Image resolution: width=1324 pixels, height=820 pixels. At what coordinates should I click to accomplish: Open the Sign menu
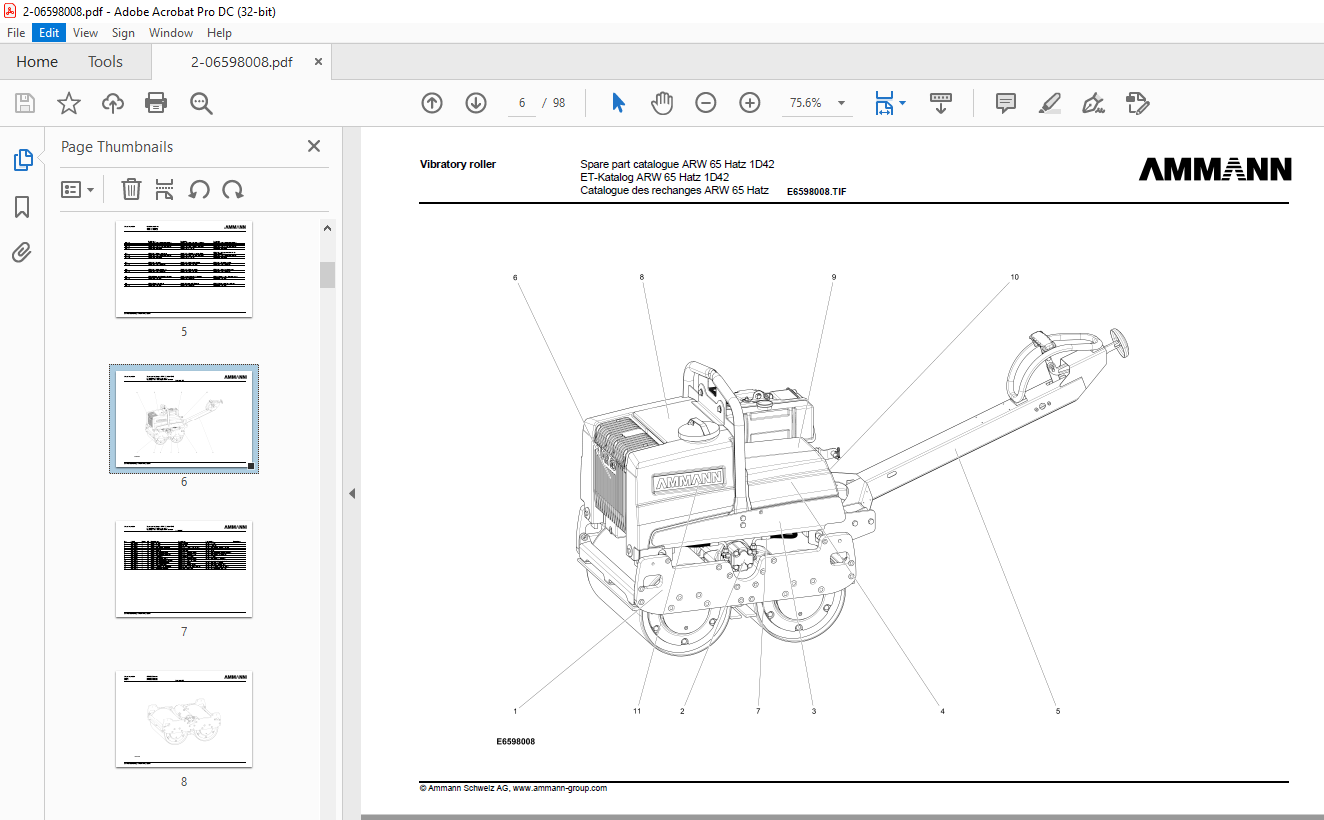point(123,33)
